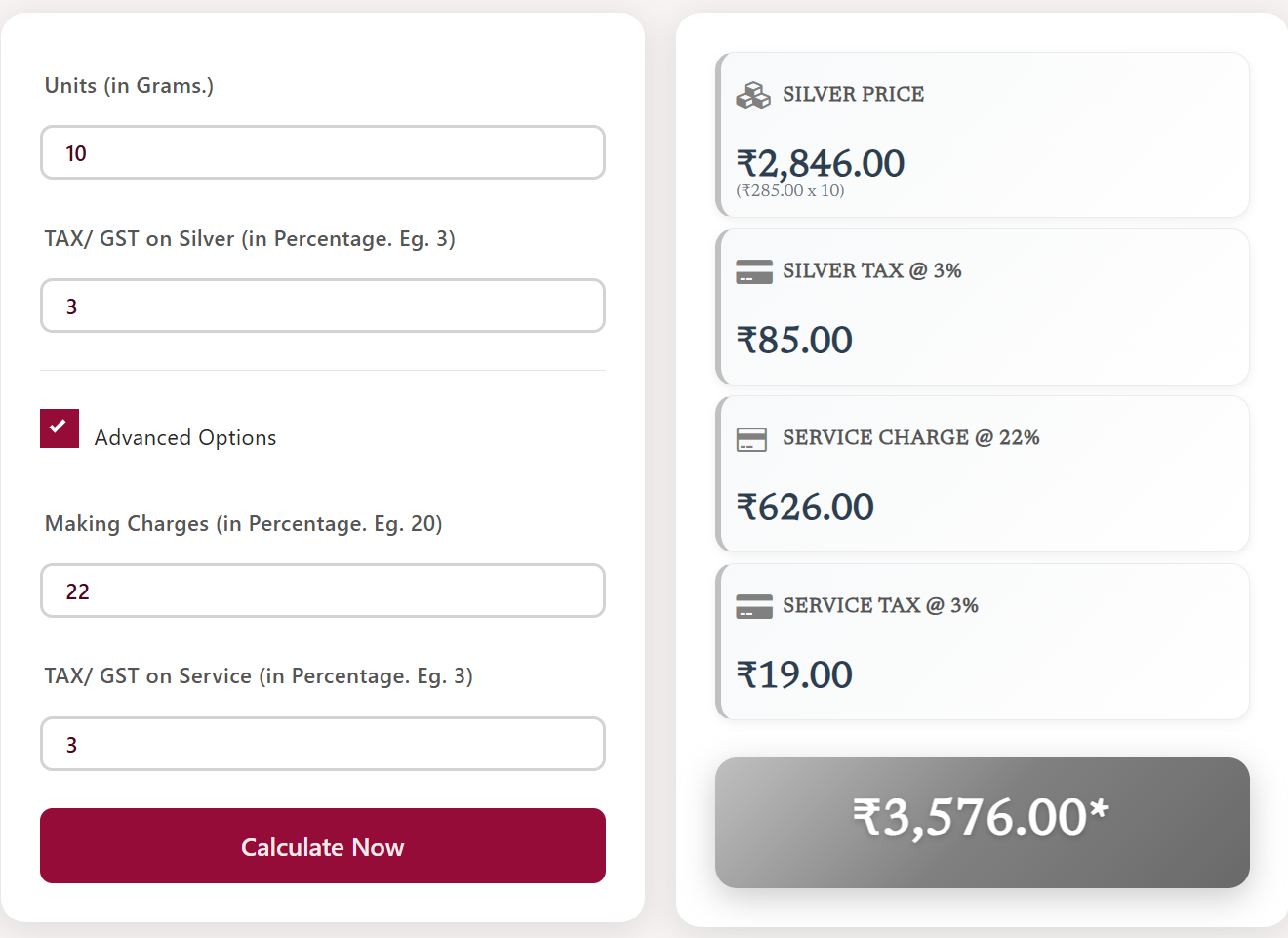Click the Service Charge @ 22% card
The image size is (1288, 938).
(x=983, y=474)
